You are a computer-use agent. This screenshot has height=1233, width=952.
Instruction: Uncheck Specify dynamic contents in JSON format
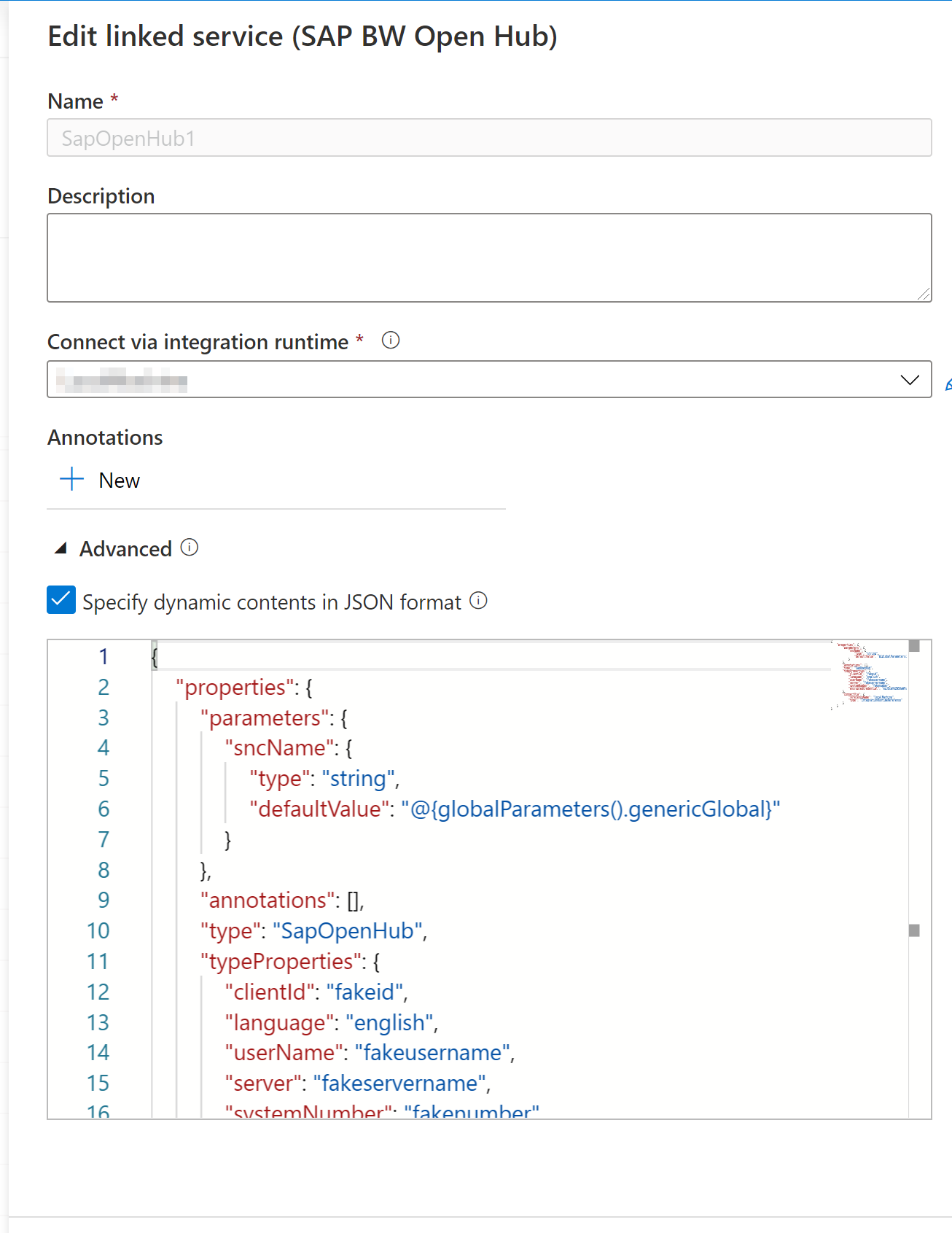(61, 600)
